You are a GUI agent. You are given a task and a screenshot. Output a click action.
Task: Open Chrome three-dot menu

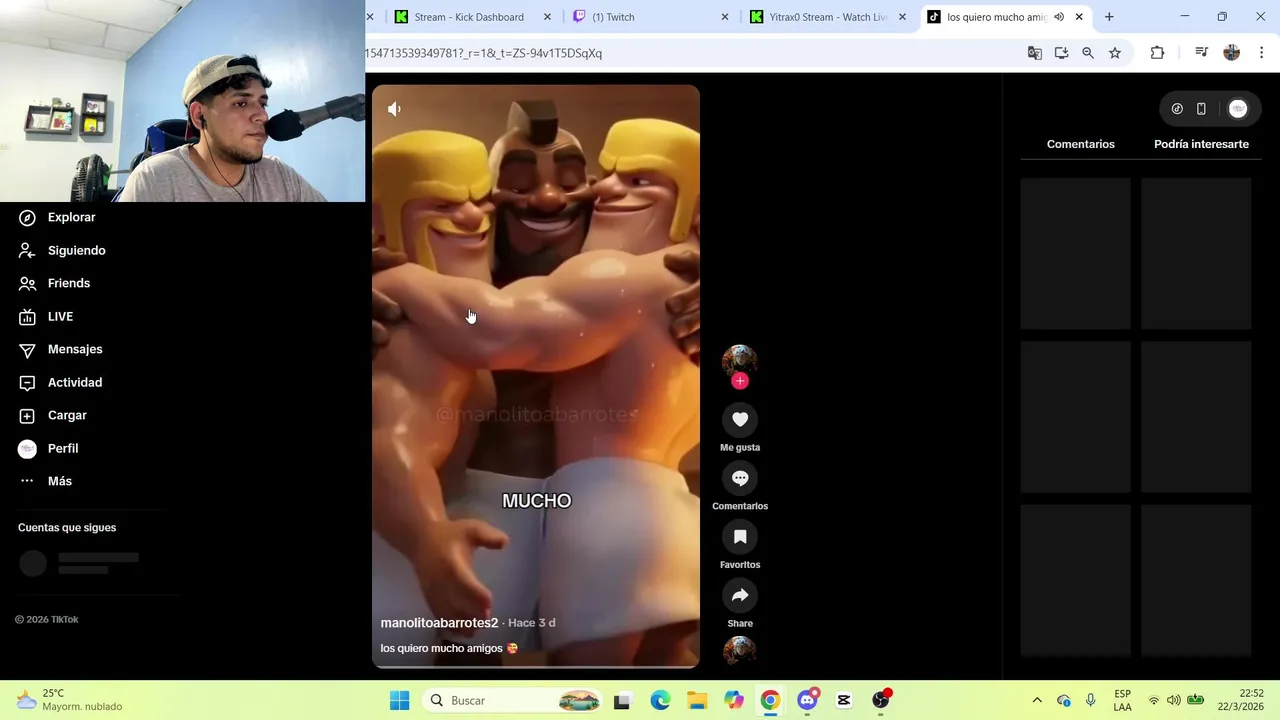[1261, 53]
